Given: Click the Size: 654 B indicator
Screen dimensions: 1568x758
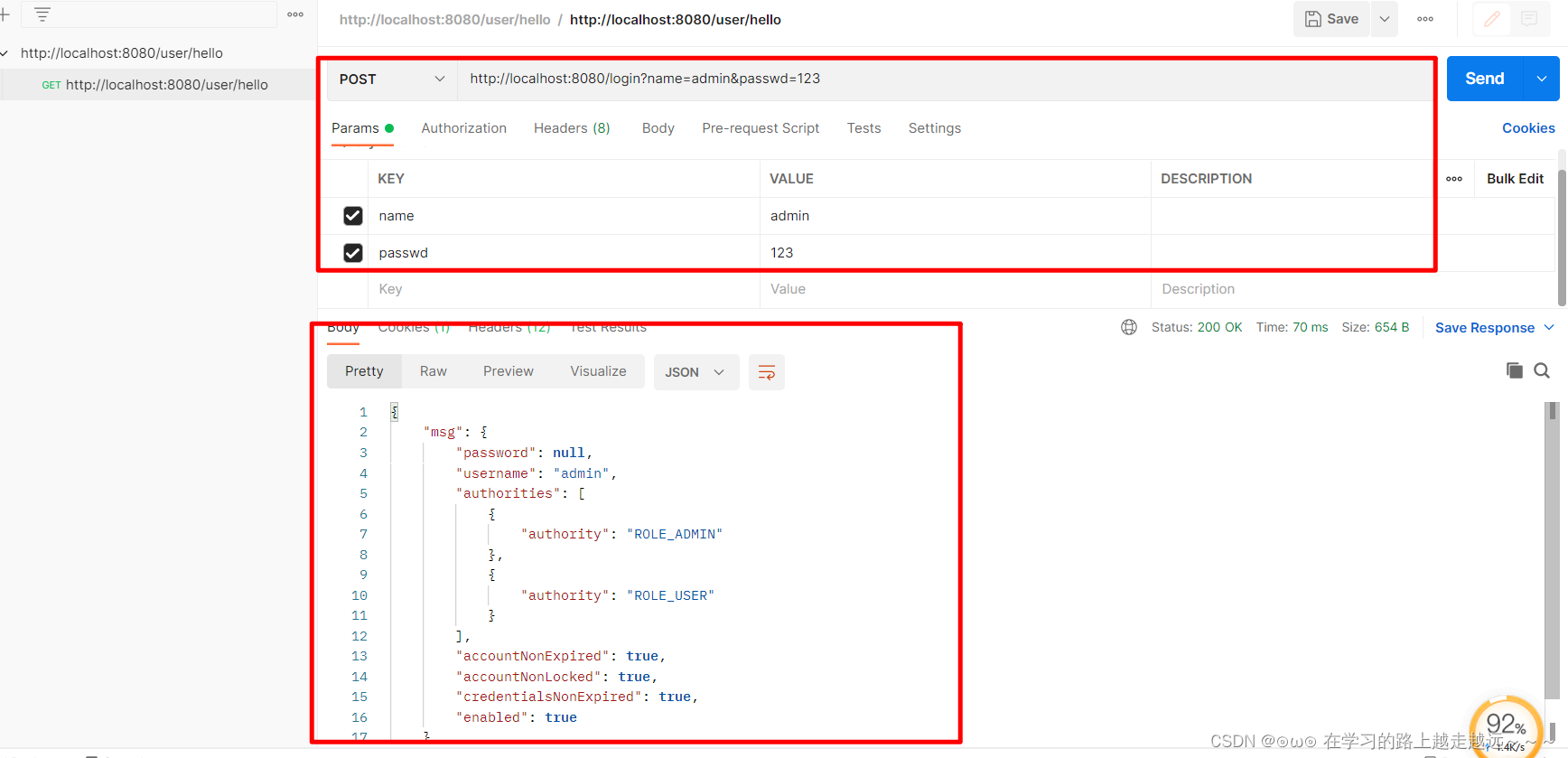Looking at the screenshot, I should (1375, 327).
